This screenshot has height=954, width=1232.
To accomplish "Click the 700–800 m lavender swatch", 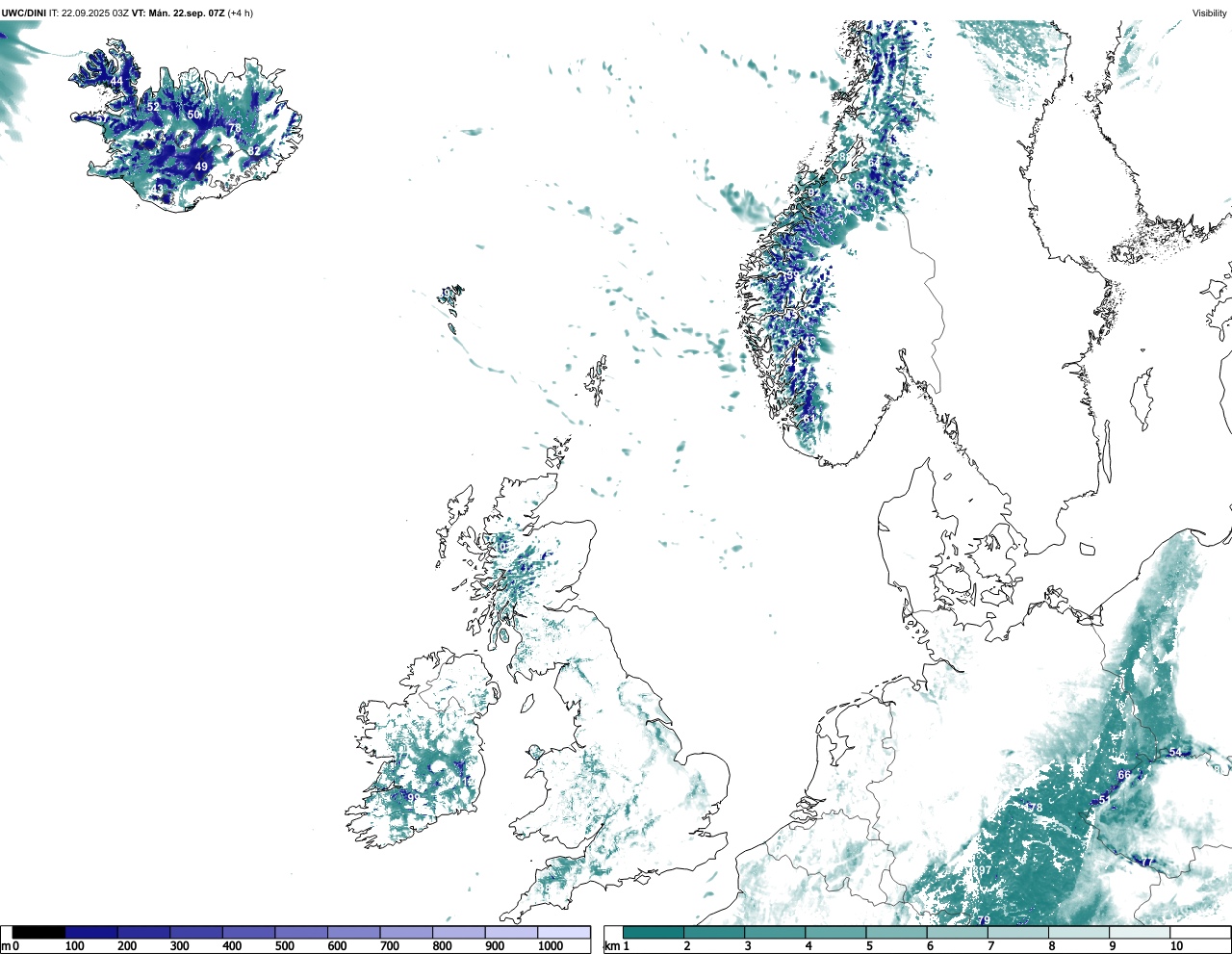I will tap(406, 933).
